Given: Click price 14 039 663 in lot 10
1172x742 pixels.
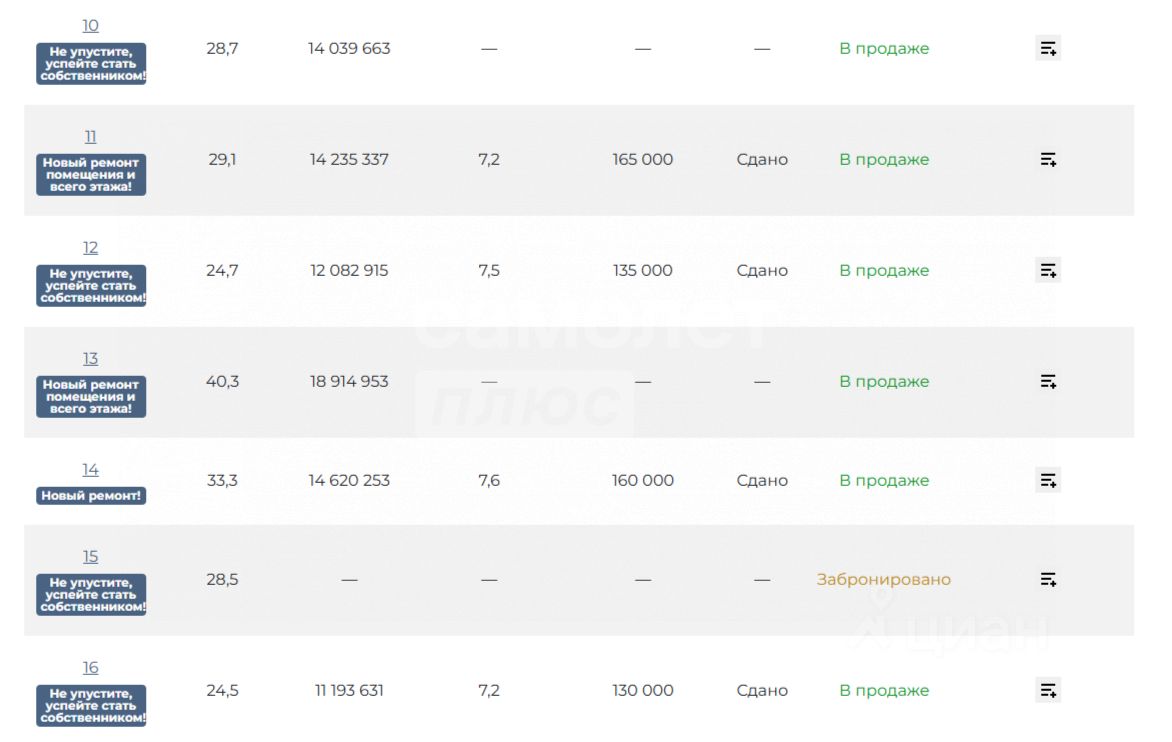Looking at the screenshot, I should pos(349,48).
